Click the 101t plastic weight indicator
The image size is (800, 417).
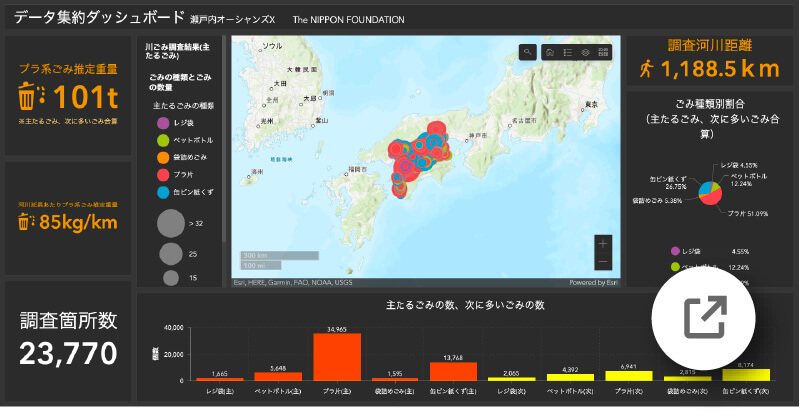[x=69, y=96]
